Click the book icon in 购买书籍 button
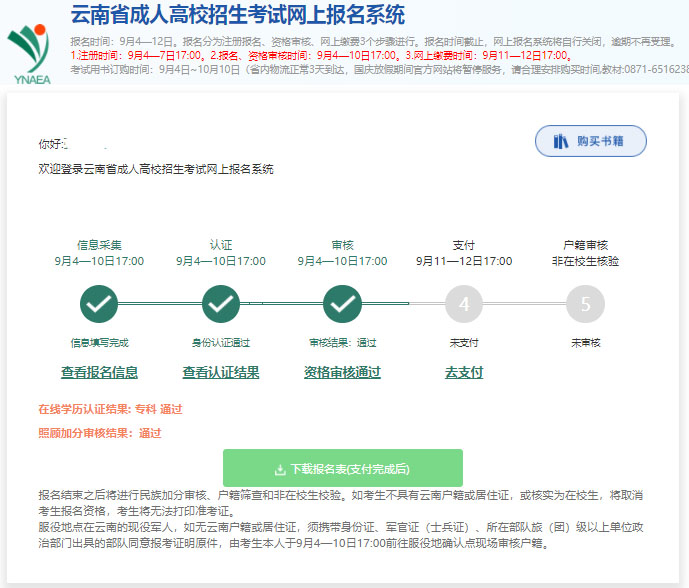The height and width of the screenshot is (588, 689). (561, 141)
